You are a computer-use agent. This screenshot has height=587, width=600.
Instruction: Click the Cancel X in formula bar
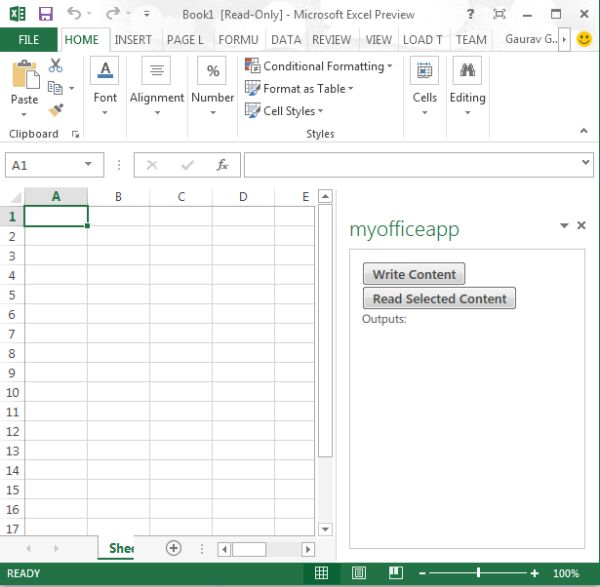pos(152,165)
